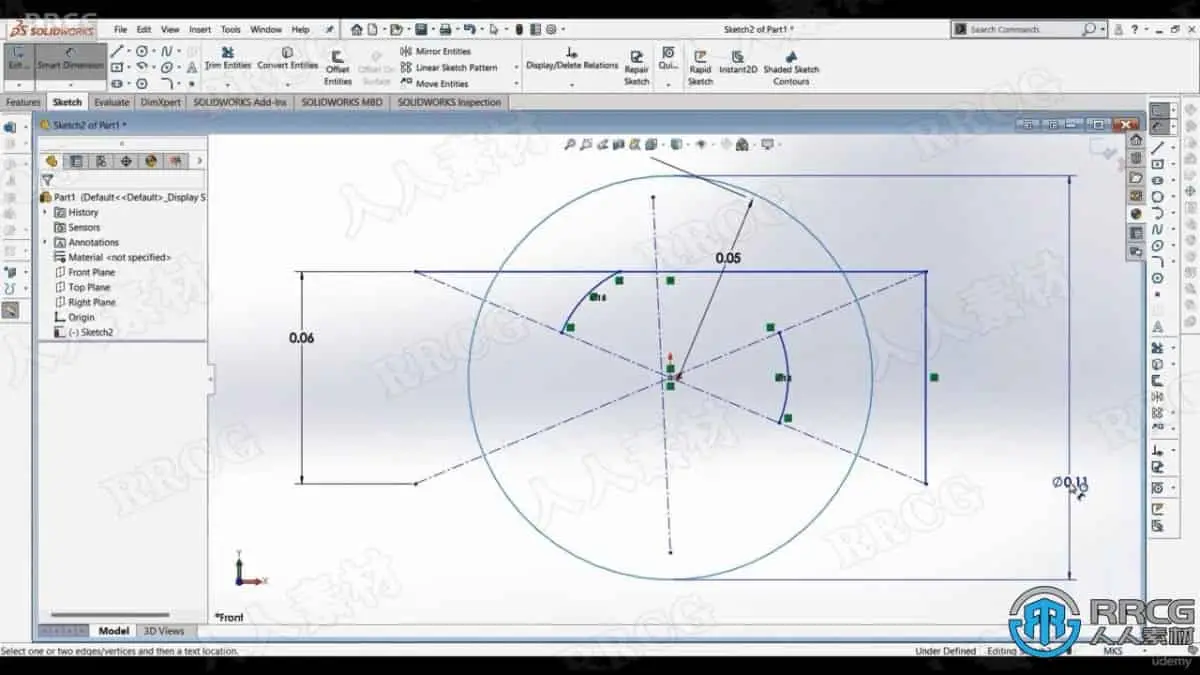
Task: Click the Trim Entities tool
Action: coord(228,58)
